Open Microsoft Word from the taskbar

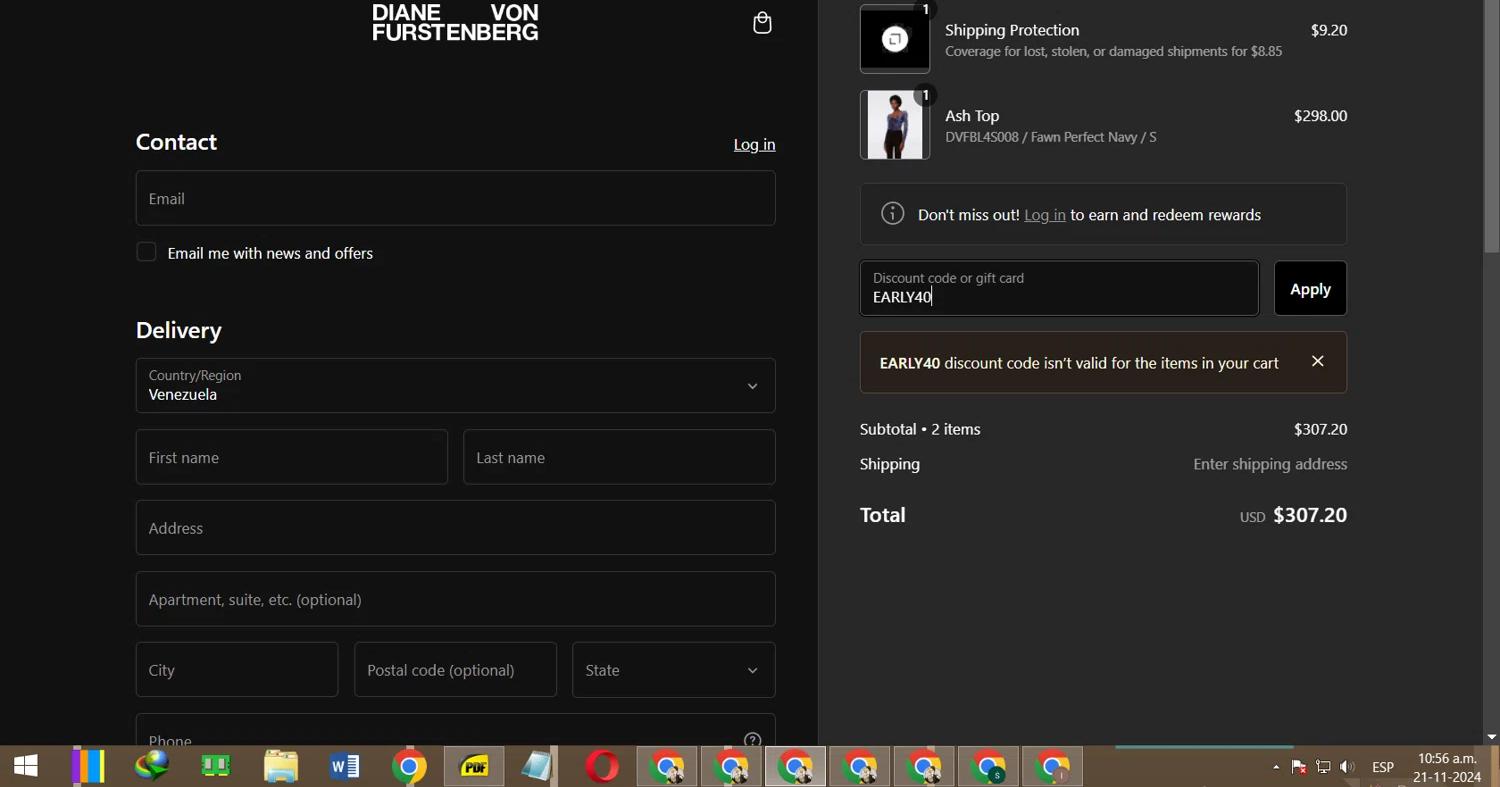pos(345,767)
